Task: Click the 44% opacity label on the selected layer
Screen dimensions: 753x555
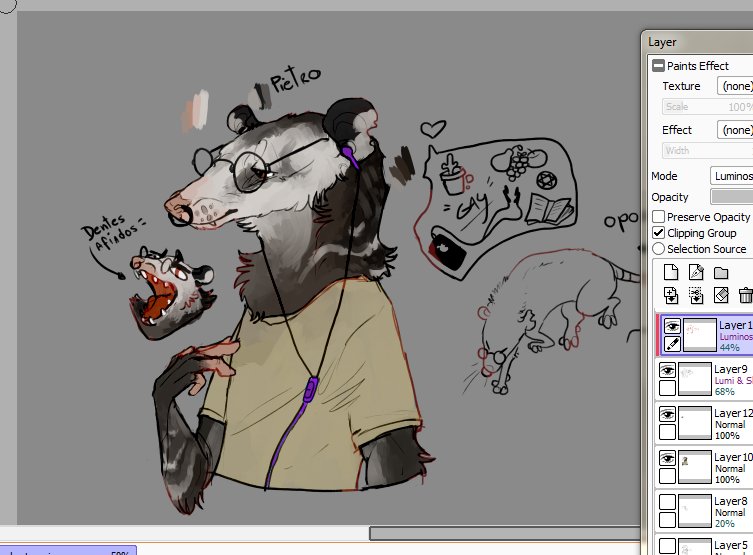Action: point(729,347)
